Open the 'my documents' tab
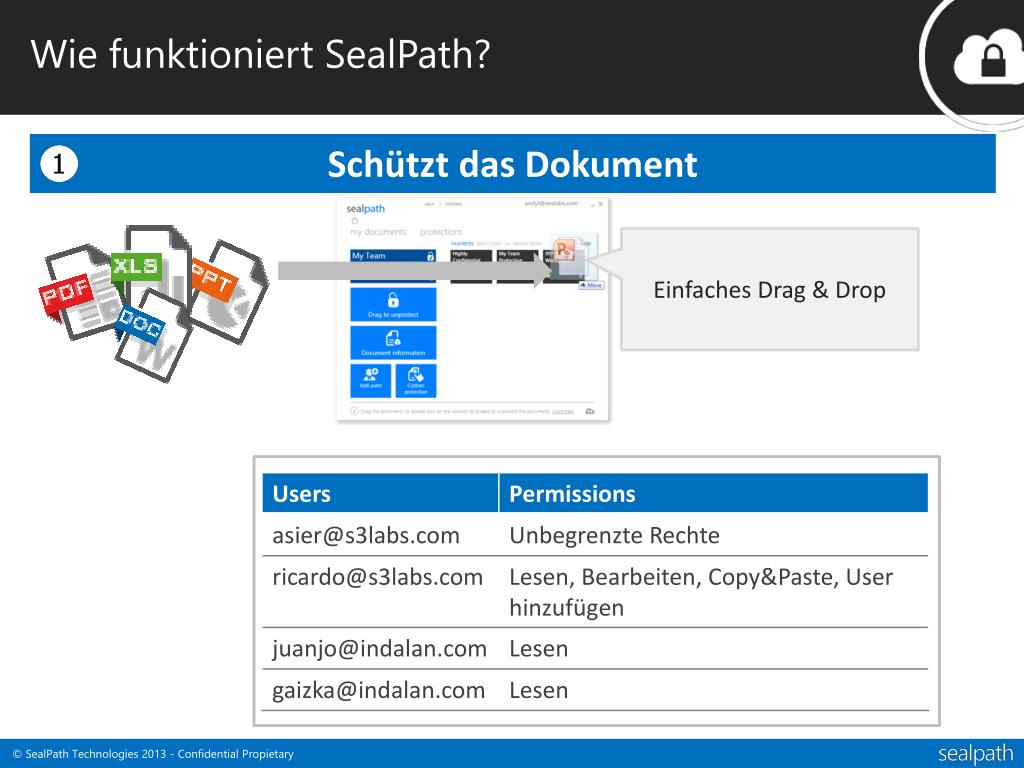1024x768 pixels. pos(378,232)
